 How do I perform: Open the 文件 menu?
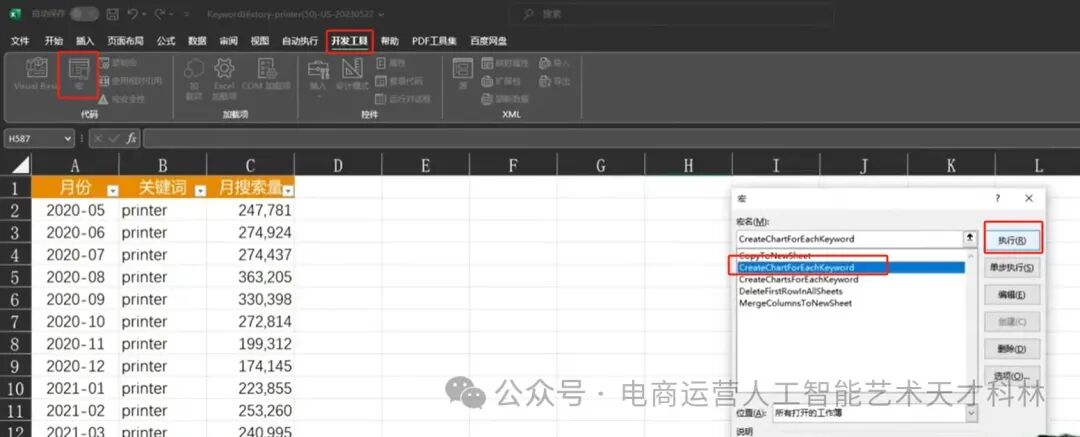tap(20, 41)
